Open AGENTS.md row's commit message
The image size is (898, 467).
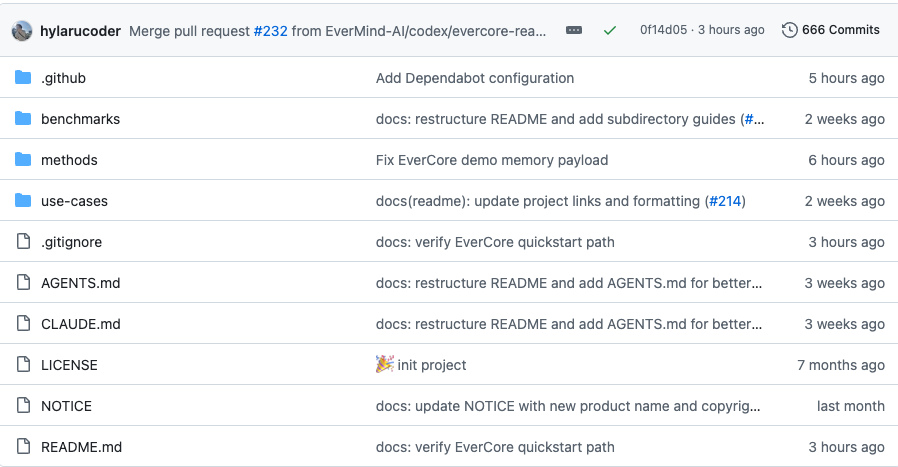coord(569,283)
